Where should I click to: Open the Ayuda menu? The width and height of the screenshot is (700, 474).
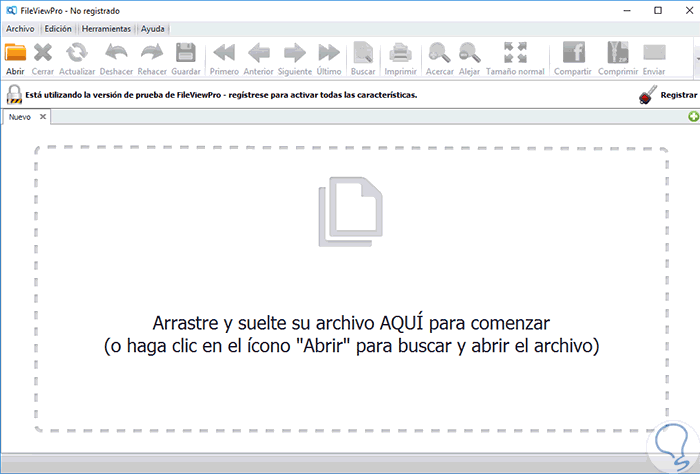tap(153, 29)
